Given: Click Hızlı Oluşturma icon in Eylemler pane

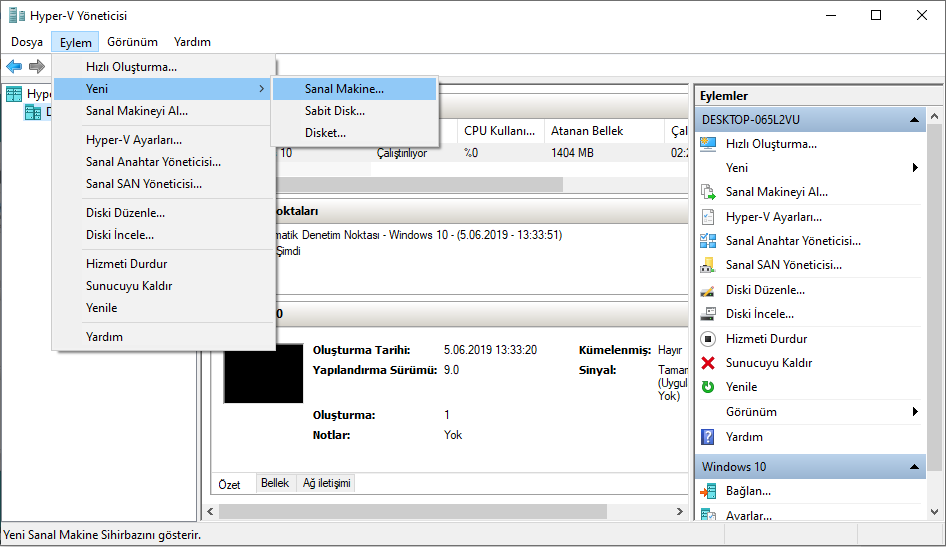Looking at the screenshot, I should (708, 144).
